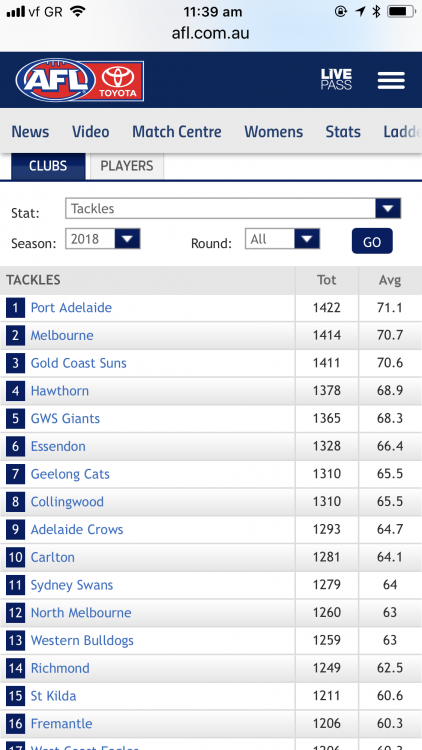Viewport: 422px width, 750px height.
Task: Tap the rank 10 badge for Carlton
Action: coord(15,557)
